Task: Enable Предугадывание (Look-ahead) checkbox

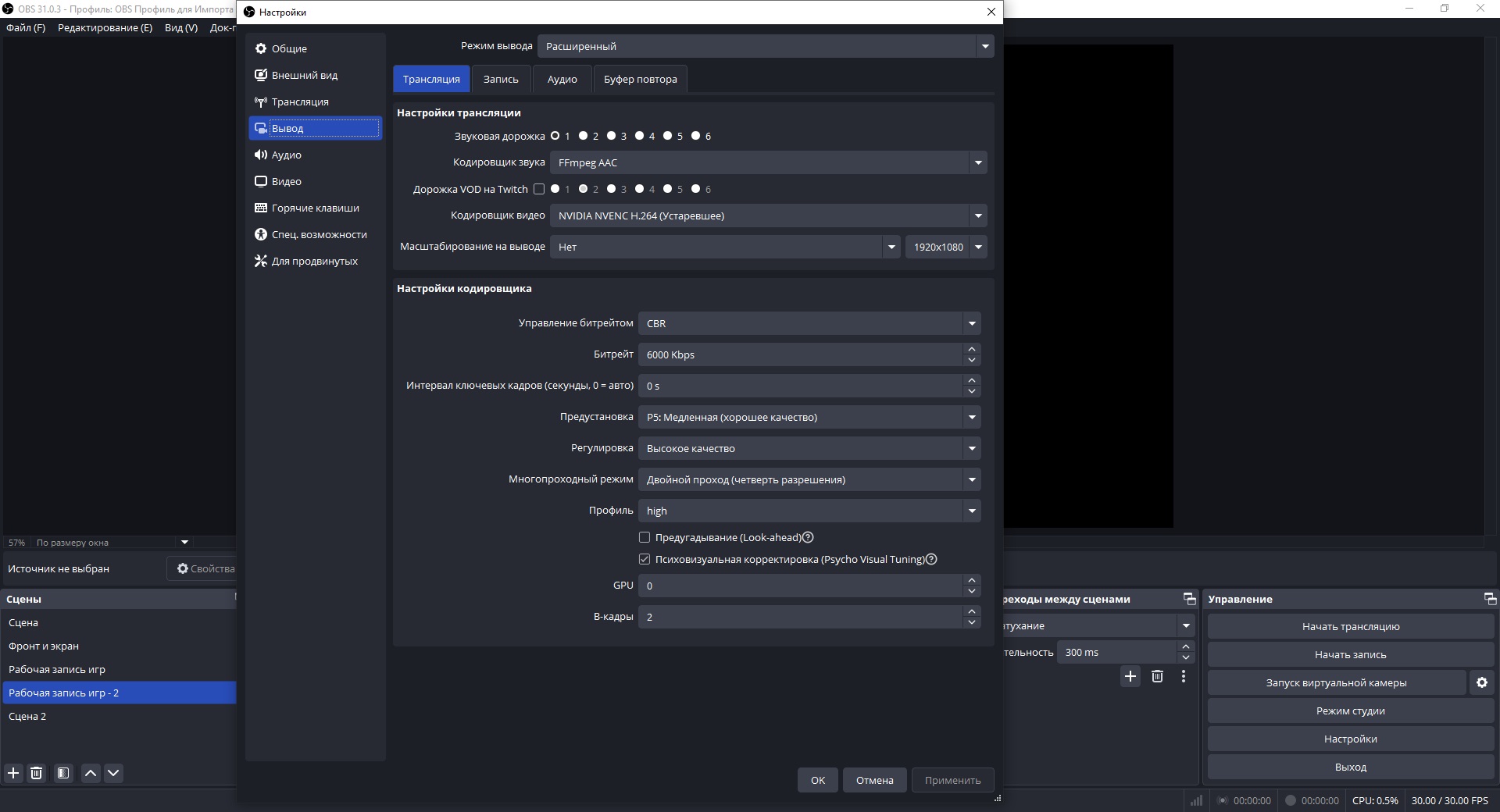Action: 645,537
